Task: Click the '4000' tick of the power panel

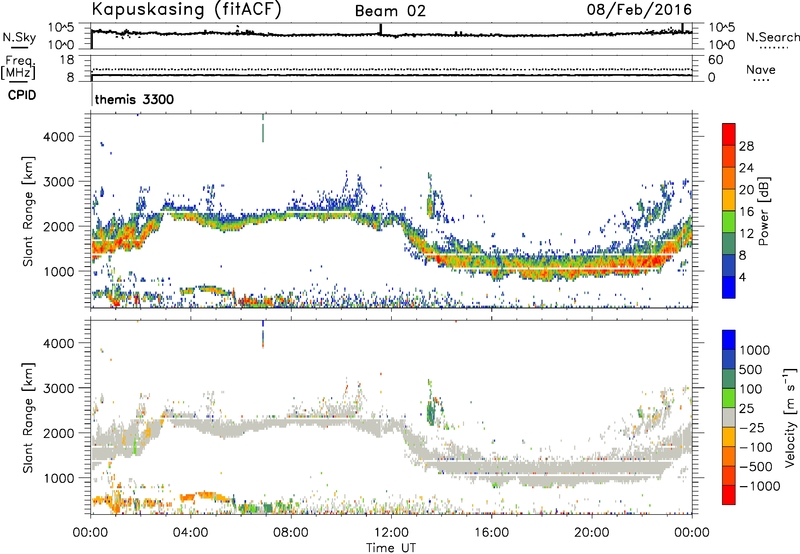Action: click(x=58, y=137)
